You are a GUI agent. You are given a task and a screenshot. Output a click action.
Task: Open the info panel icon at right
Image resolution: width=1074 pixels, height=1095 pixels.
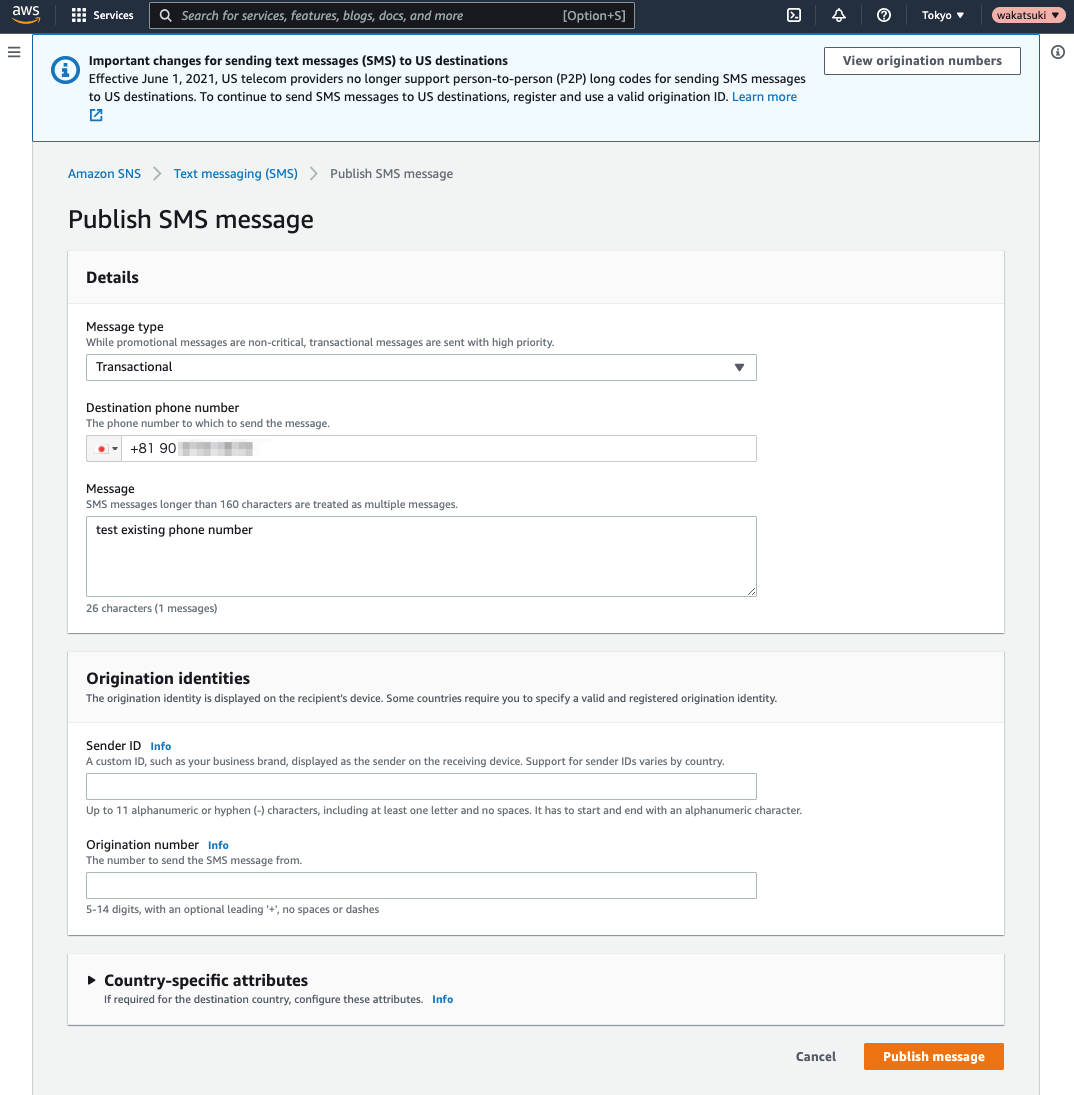tap(1058, 52)
